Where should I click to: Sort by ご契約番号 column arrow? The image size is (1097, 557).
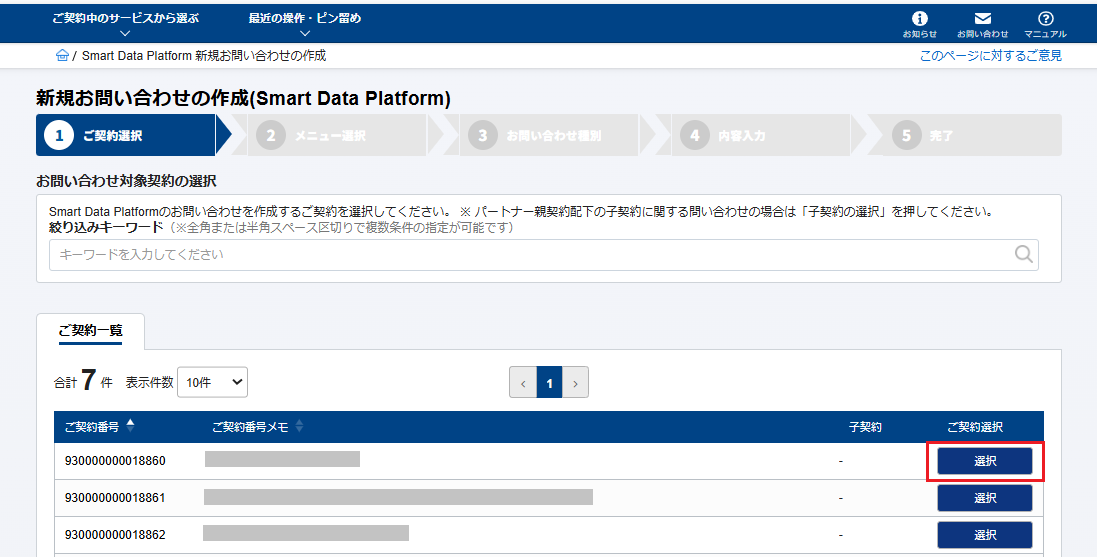pyautogui.click(x=130, y=425)
